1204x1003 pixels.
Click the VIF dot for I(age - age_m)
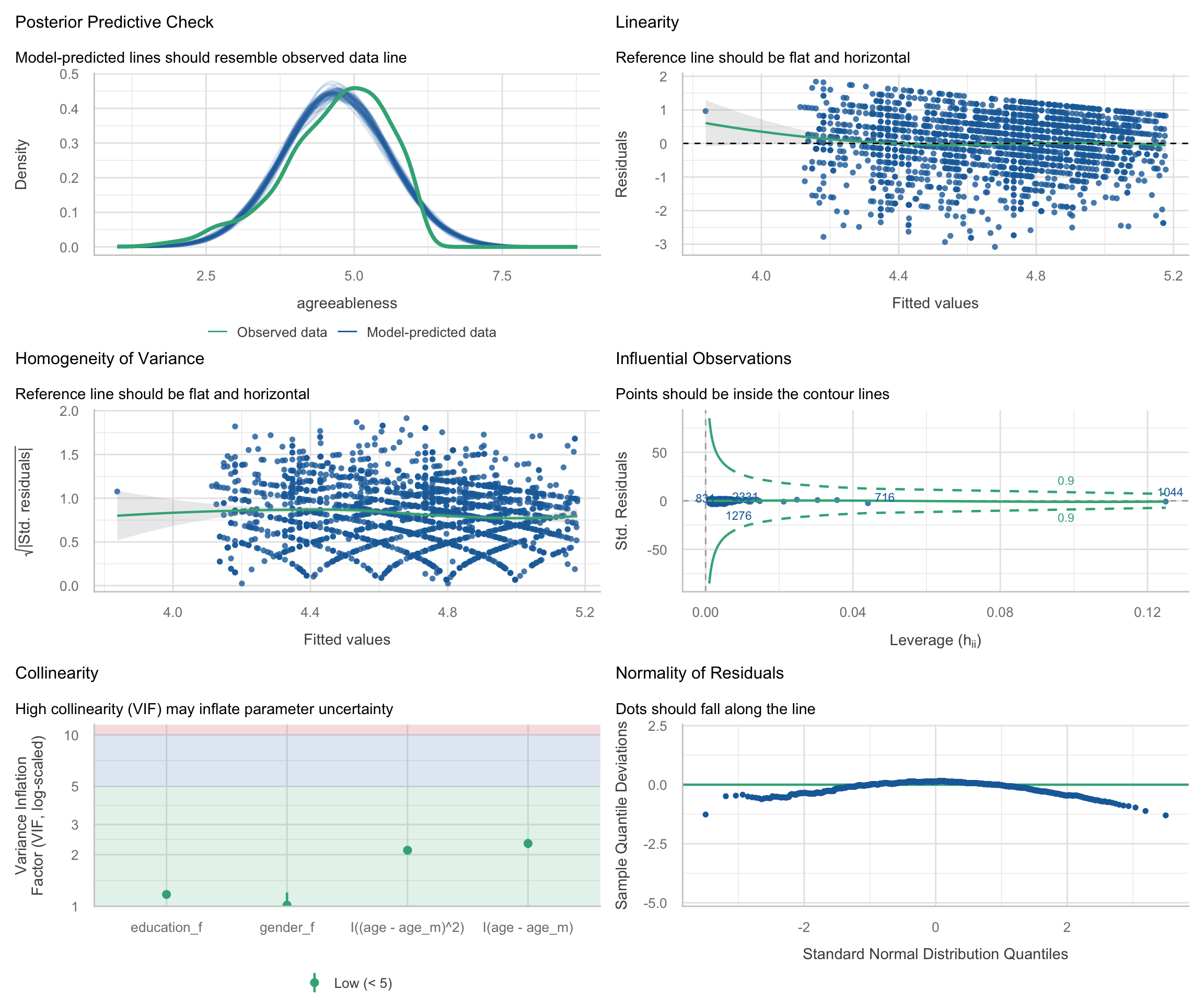(527, 843)
